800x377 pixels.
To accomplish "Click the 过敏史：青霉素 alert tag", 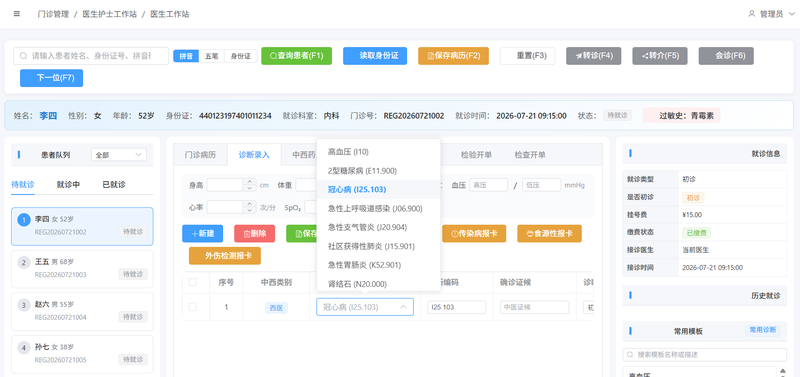I will (x=682, y=115).
